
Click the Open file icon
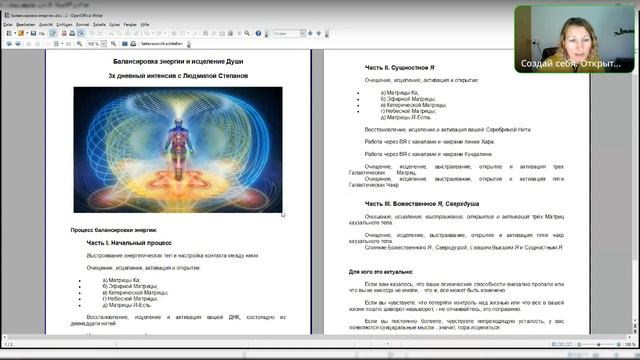coord(21,33)
